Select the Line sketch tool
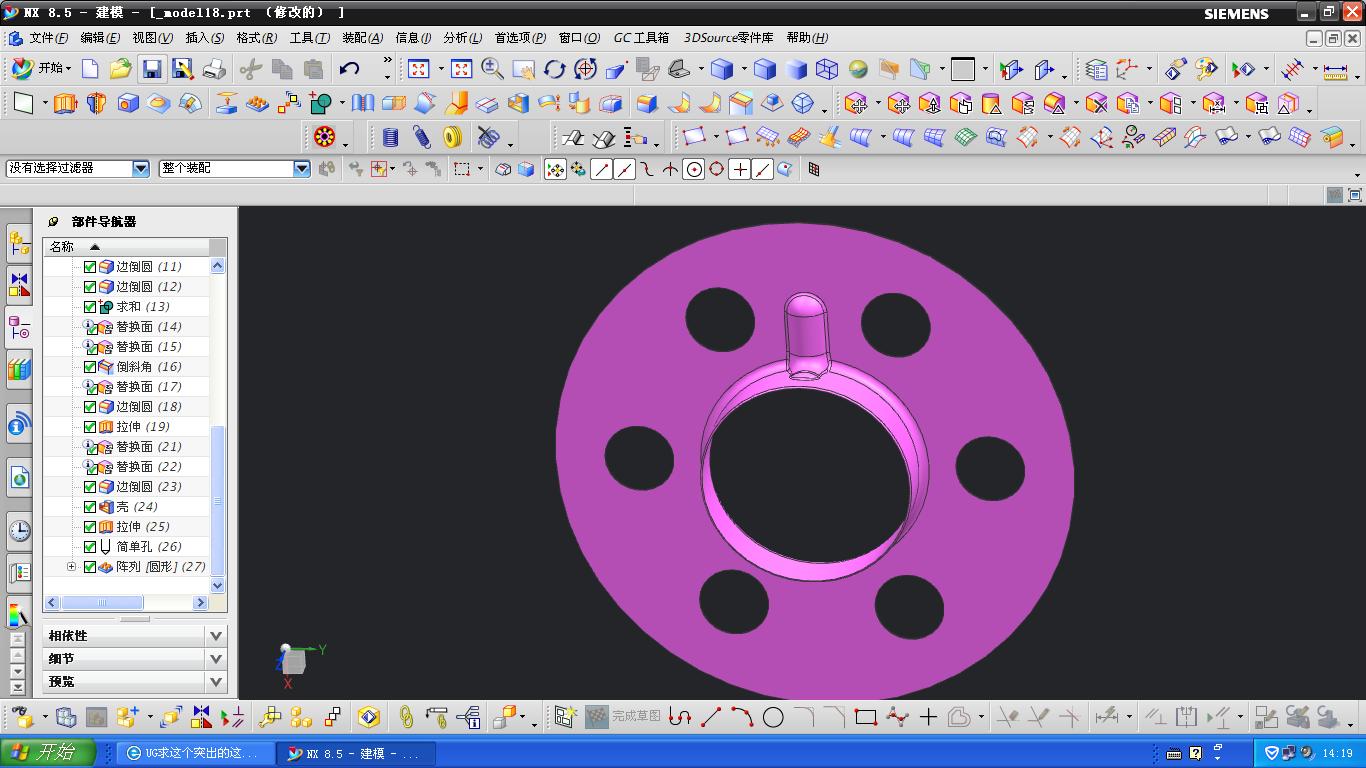1366x768 pixels. pos(711,717)
